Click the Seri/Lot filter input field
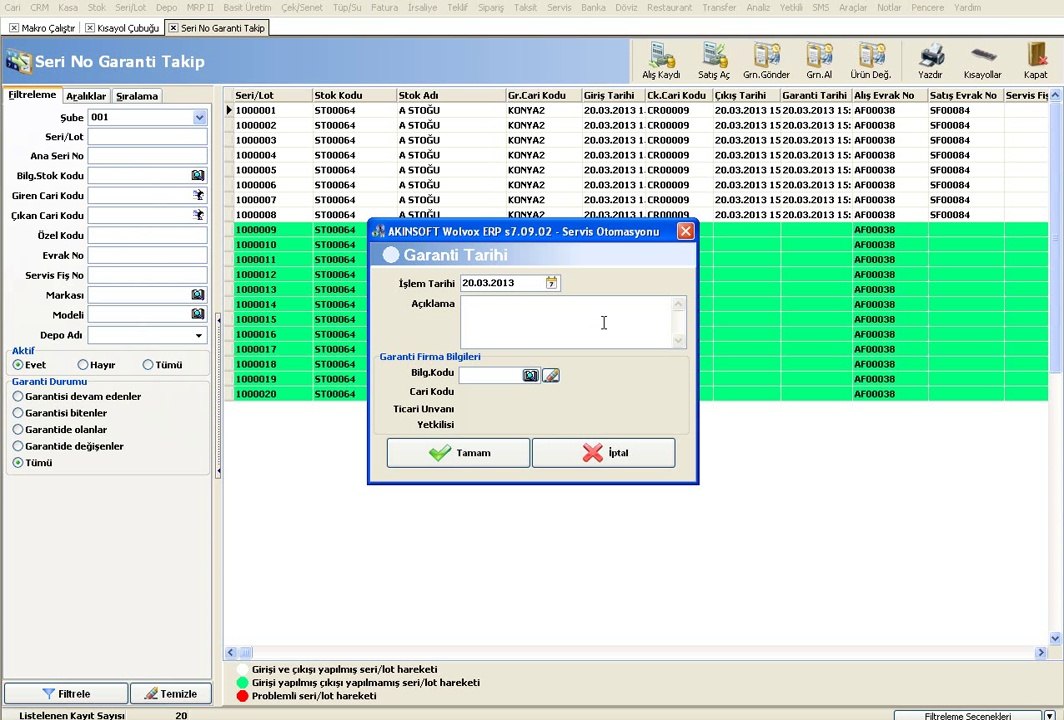Viewport: 1064px width, 720px height. [x=147, y=136]
